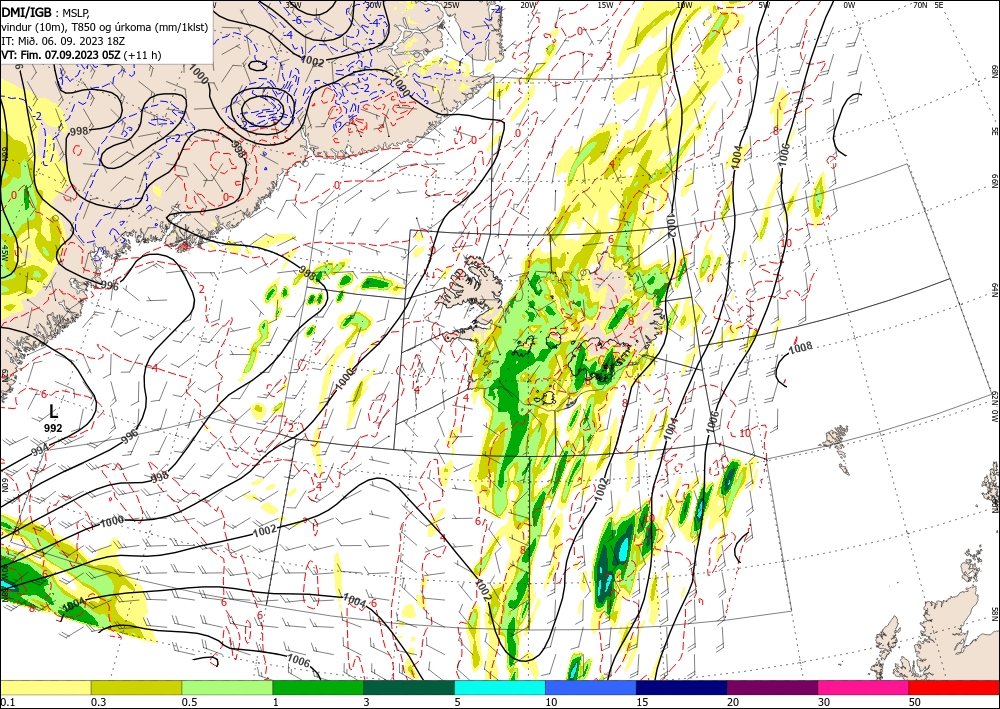Click the 'L' low pressure marker
The width and height of the screenshot is (1000, 709).
click(x=54, y=412)
